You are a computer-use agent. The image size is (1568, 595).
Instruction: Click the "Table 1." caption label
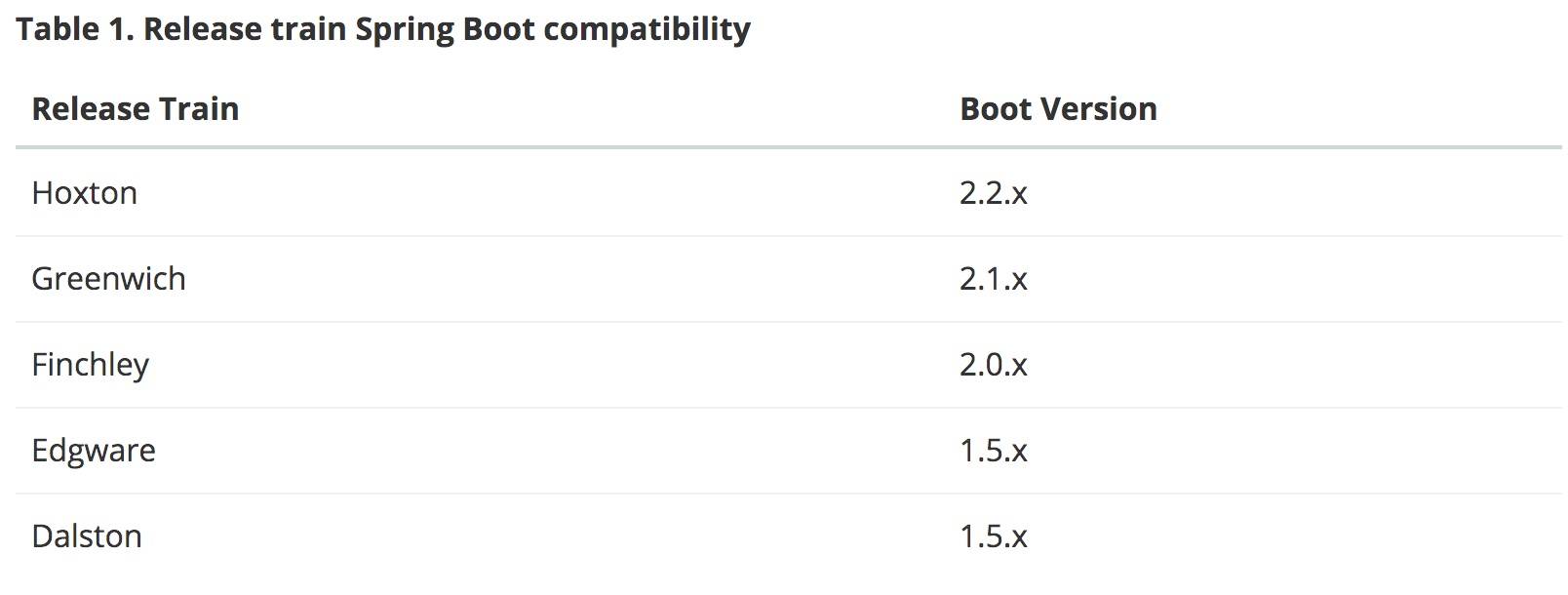74,29
